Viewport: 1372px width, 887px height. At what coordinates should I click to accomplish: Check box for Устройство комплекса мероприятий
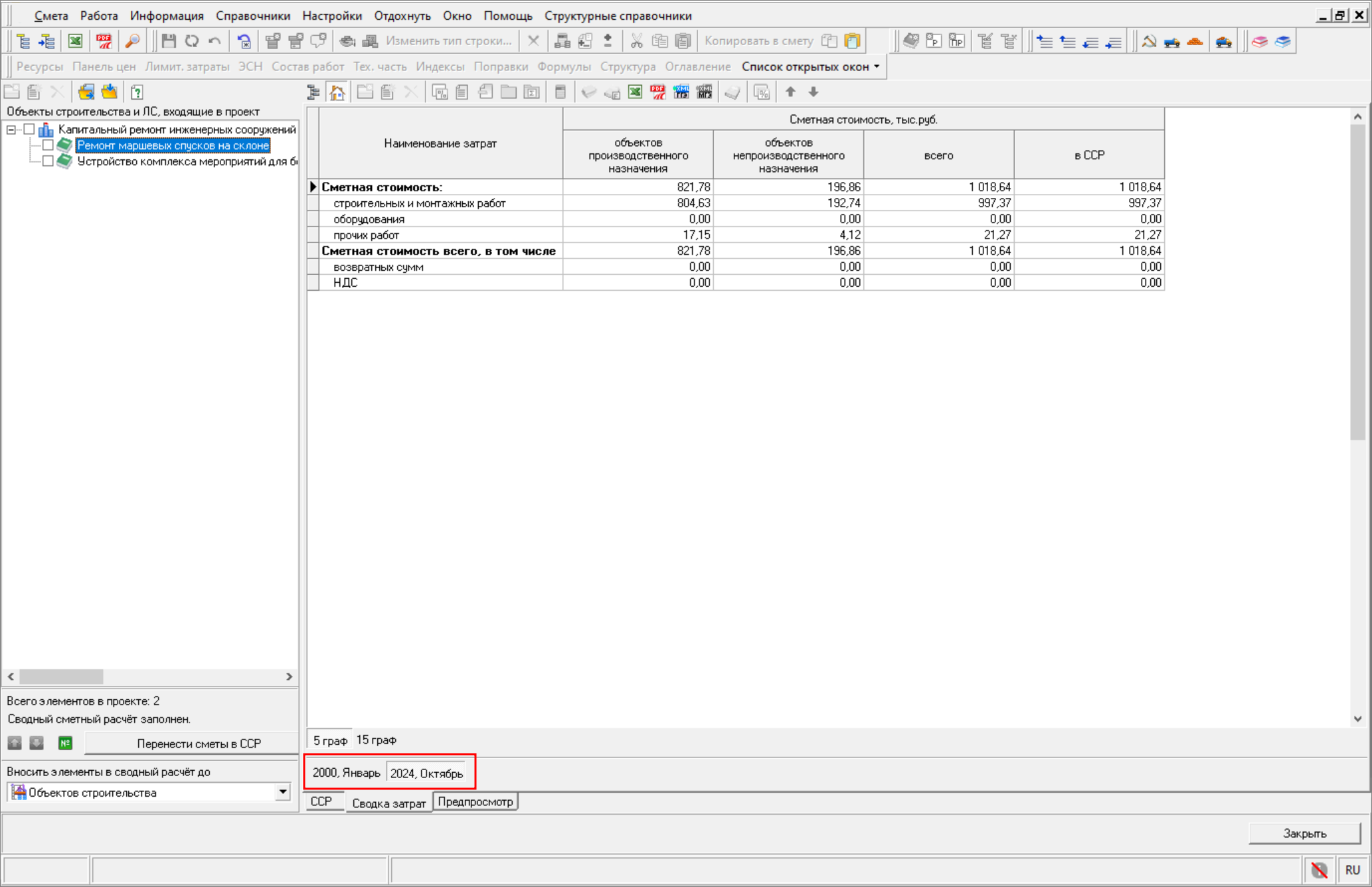(48, 161)
